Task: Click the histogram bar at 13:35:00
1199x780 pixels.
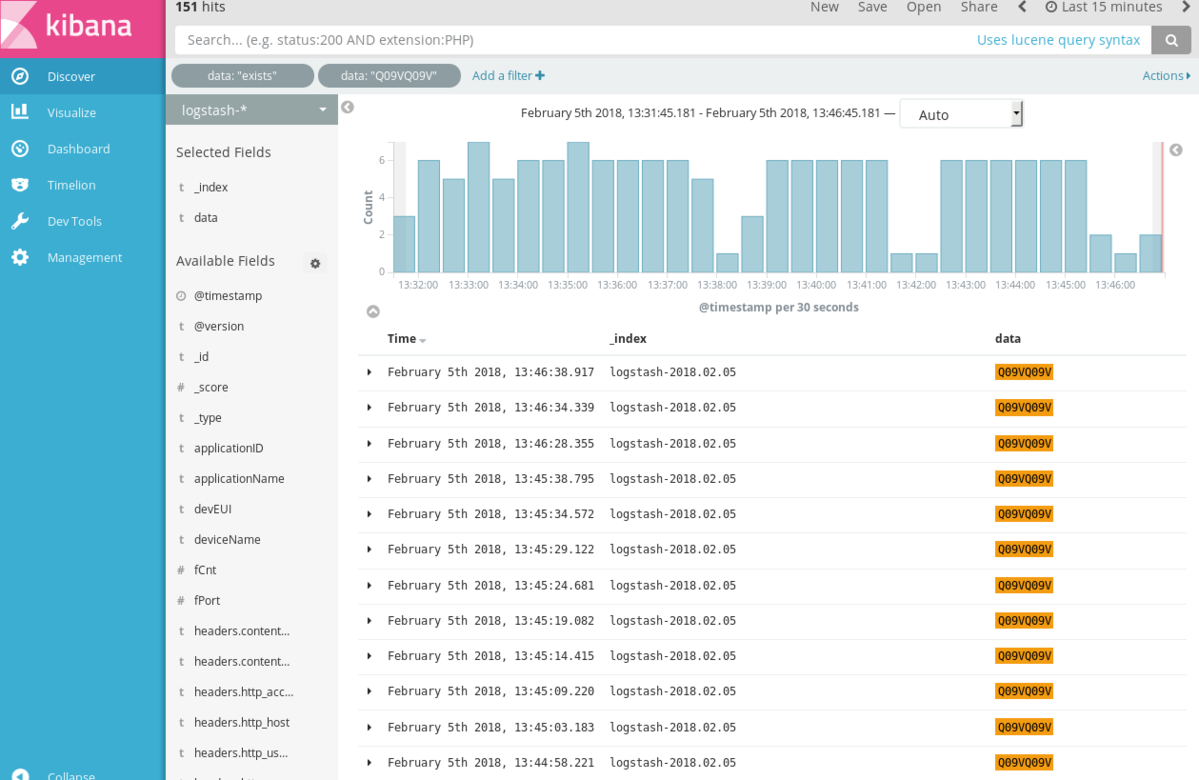Action: click(x=578, y=208)
